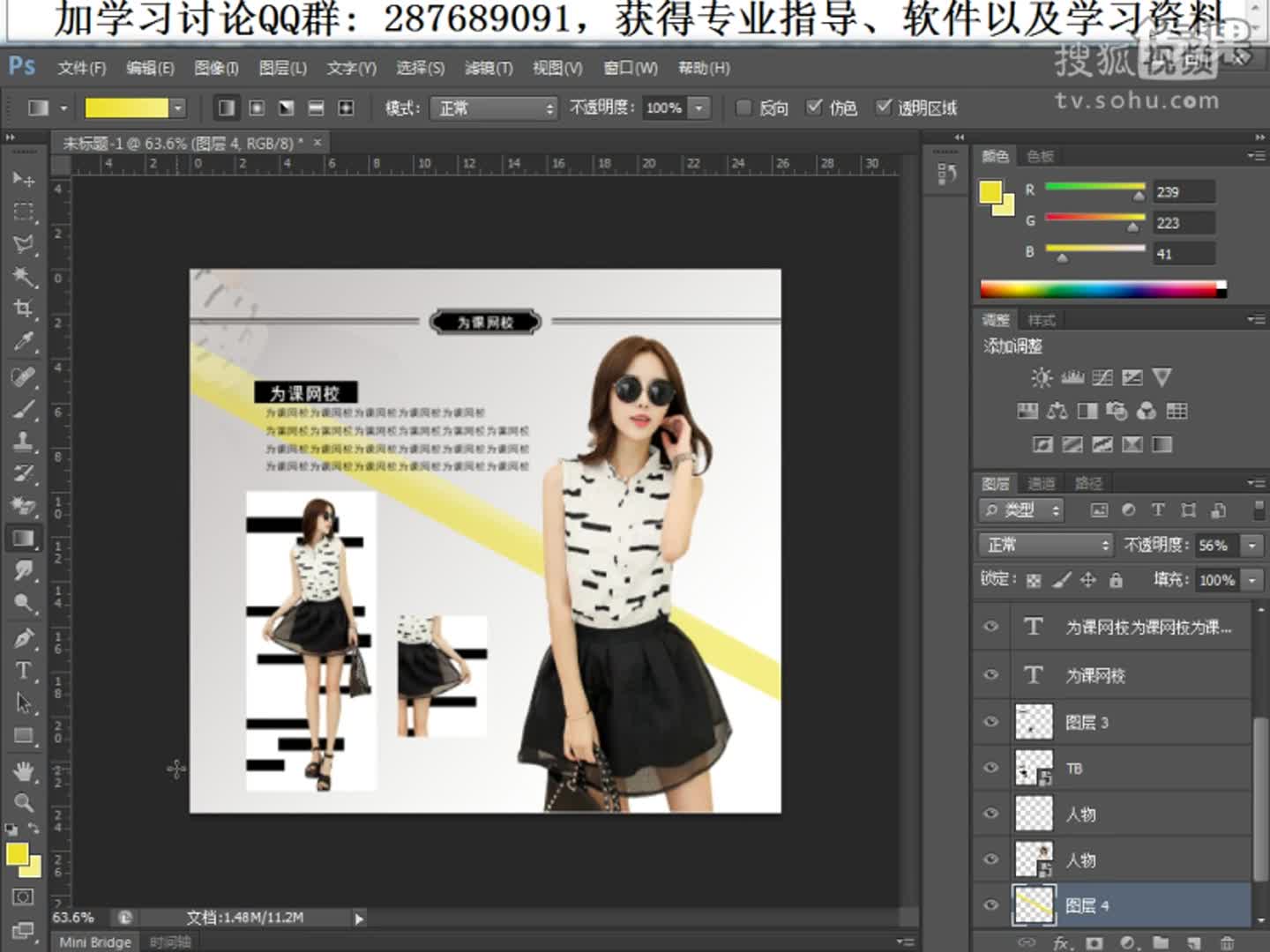
Task: Open the options bar opacity dropdown
Action: (698, 108)
